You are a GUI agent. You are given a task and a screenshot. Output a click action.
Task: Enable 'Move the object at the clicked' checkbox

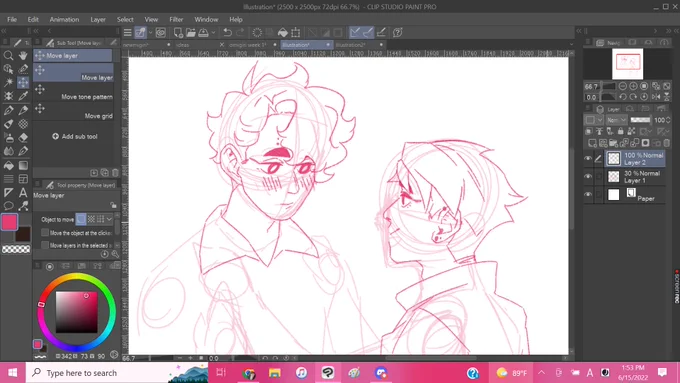tap(45, 232)
